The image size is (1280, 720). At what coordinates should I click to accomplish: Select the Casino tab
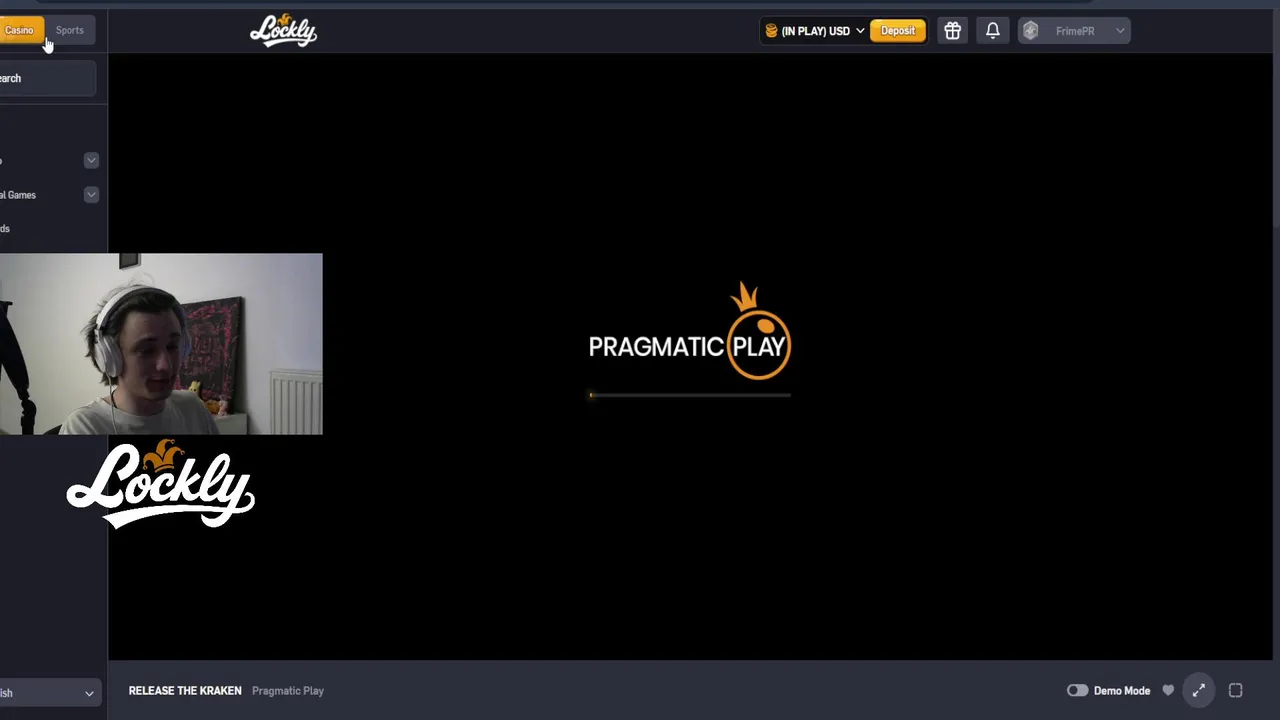(x=20, y=30)
